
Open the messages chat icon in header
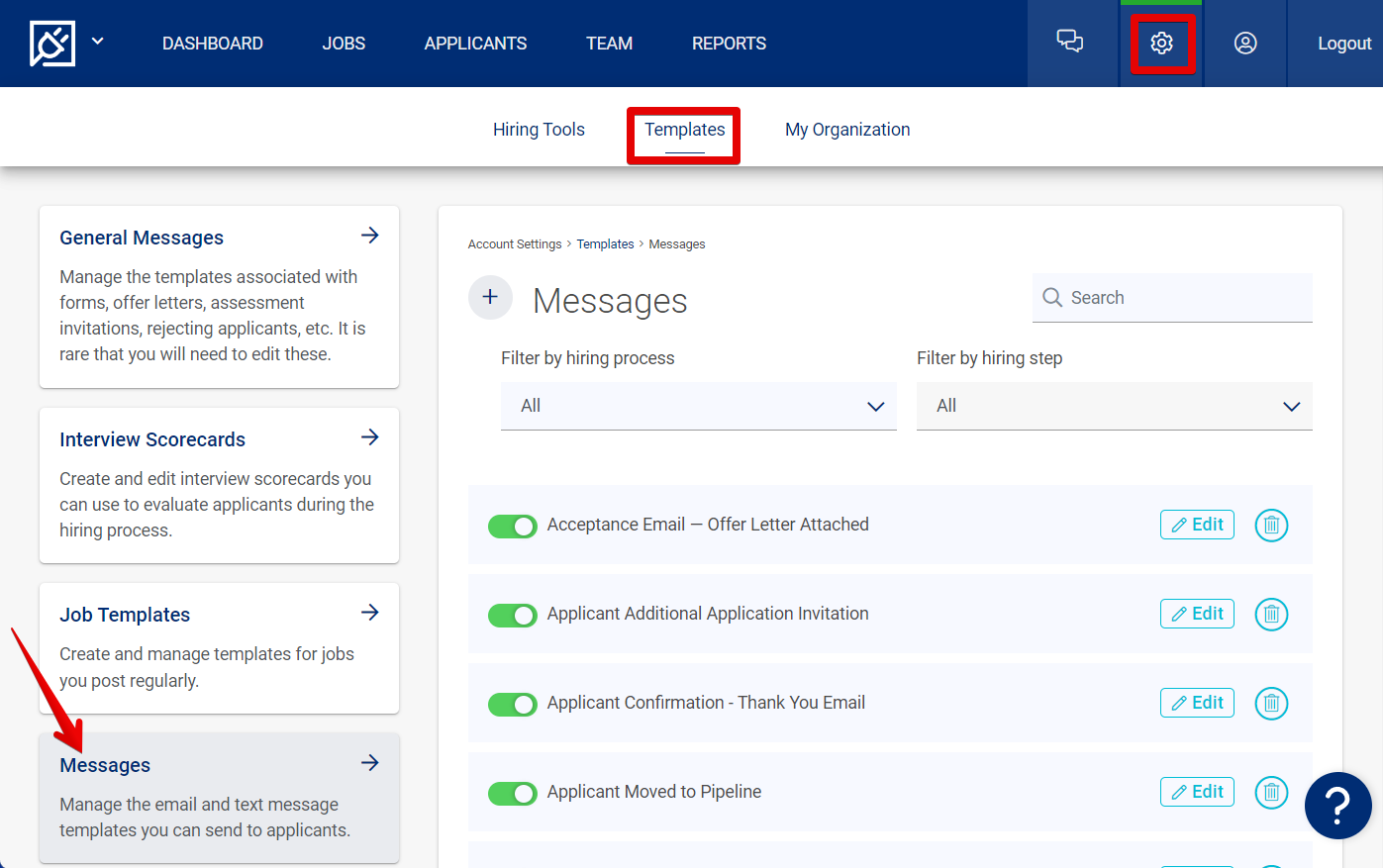[x=1071, y=43]
